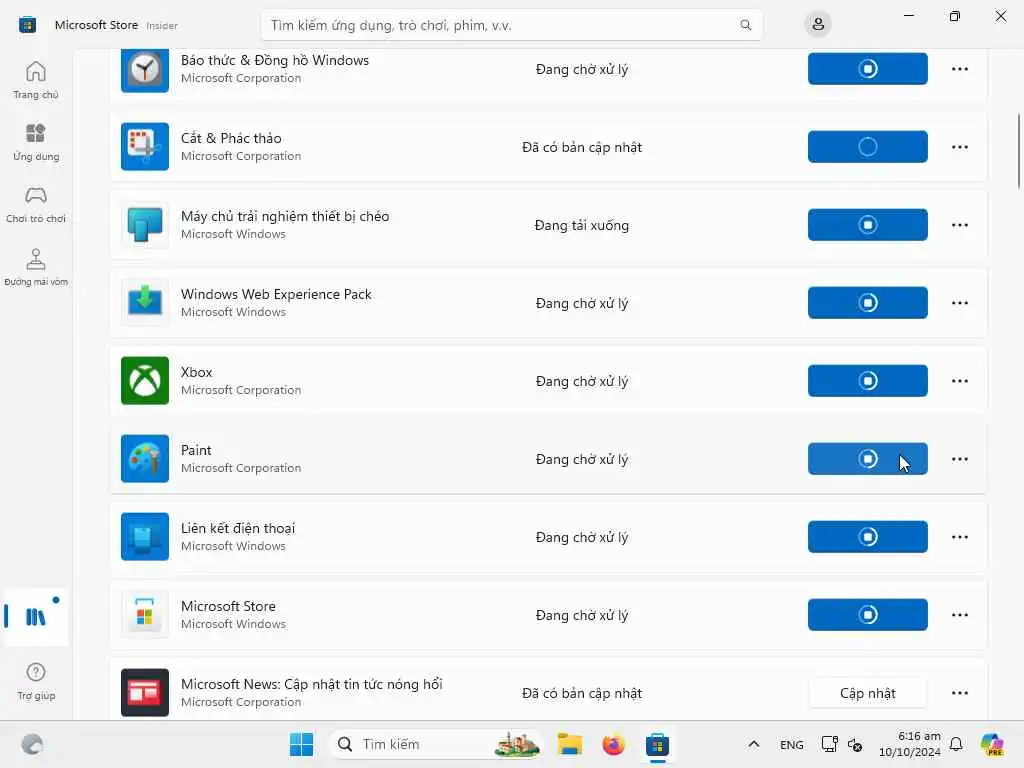Viewport: 1024px width, 768px height.
Task: Show hidden system tray icons
Action: tap(754, 744)
